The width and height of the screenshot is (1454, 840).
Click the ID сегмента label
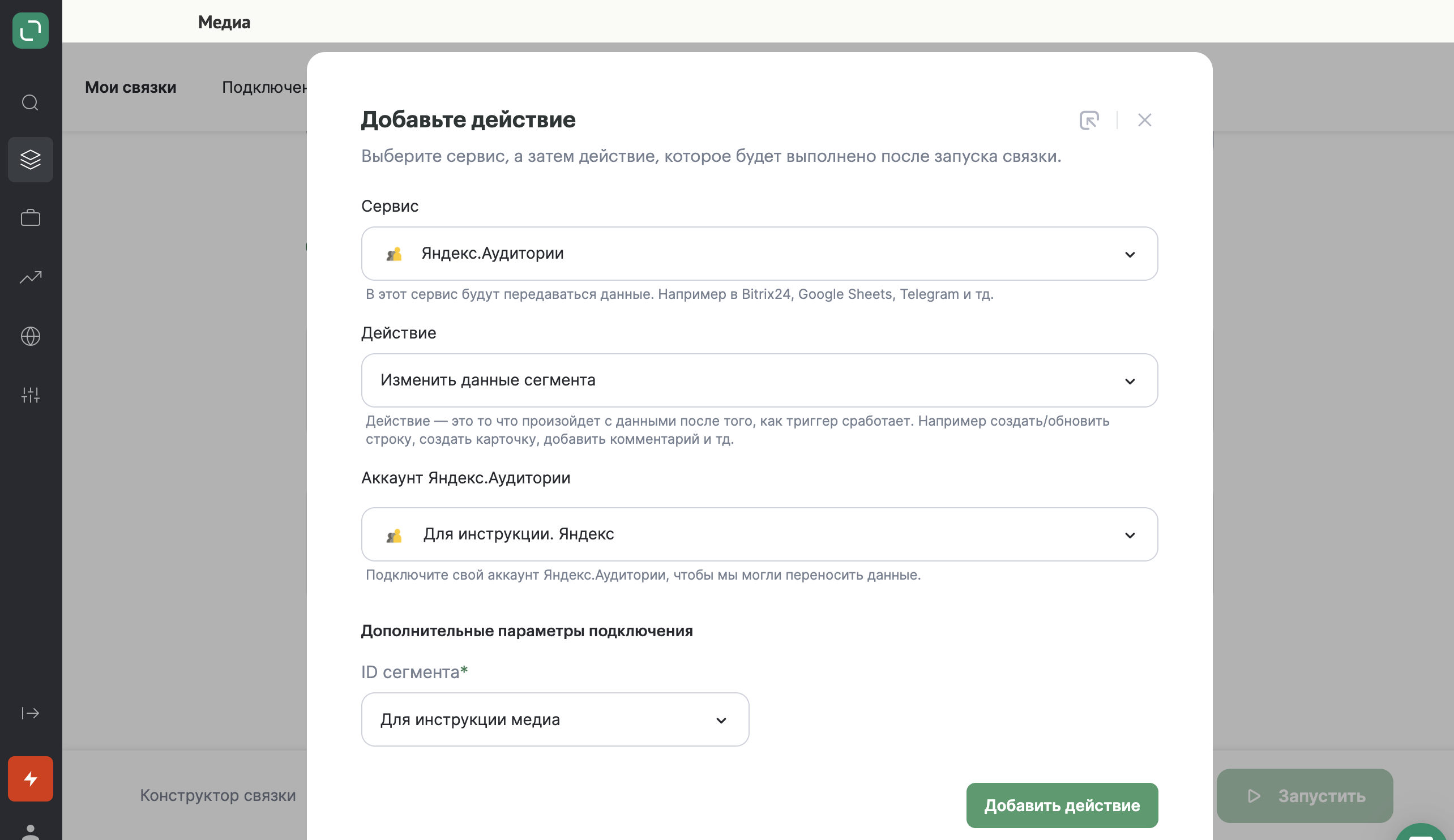[414, 672]
